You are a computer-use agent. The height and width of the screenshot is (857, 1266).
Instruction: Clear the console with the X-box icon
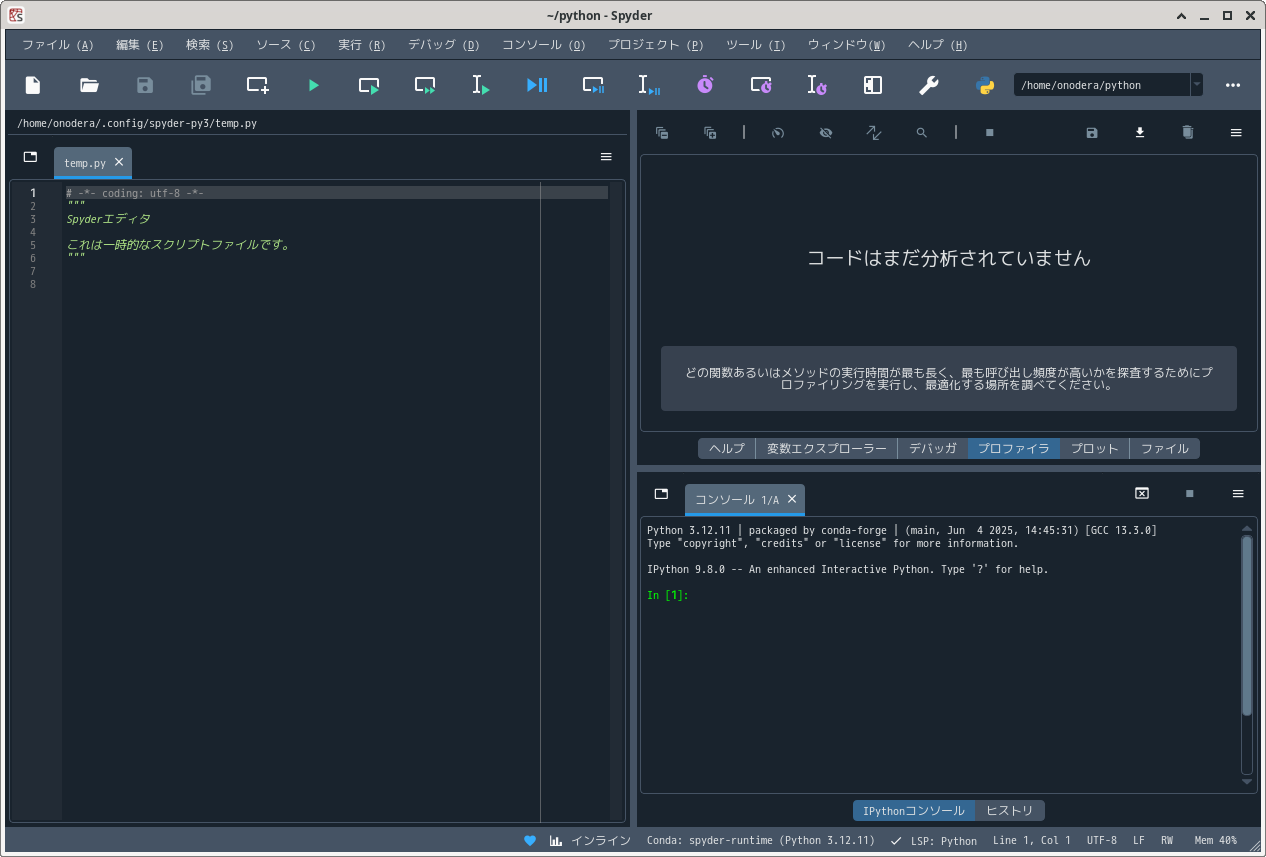(1142, 493)
